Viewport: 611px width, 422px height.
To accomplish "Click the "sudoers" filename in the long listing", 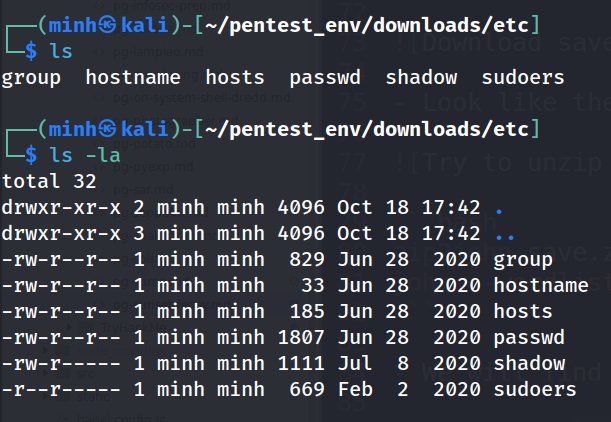I will pos(535,389).
